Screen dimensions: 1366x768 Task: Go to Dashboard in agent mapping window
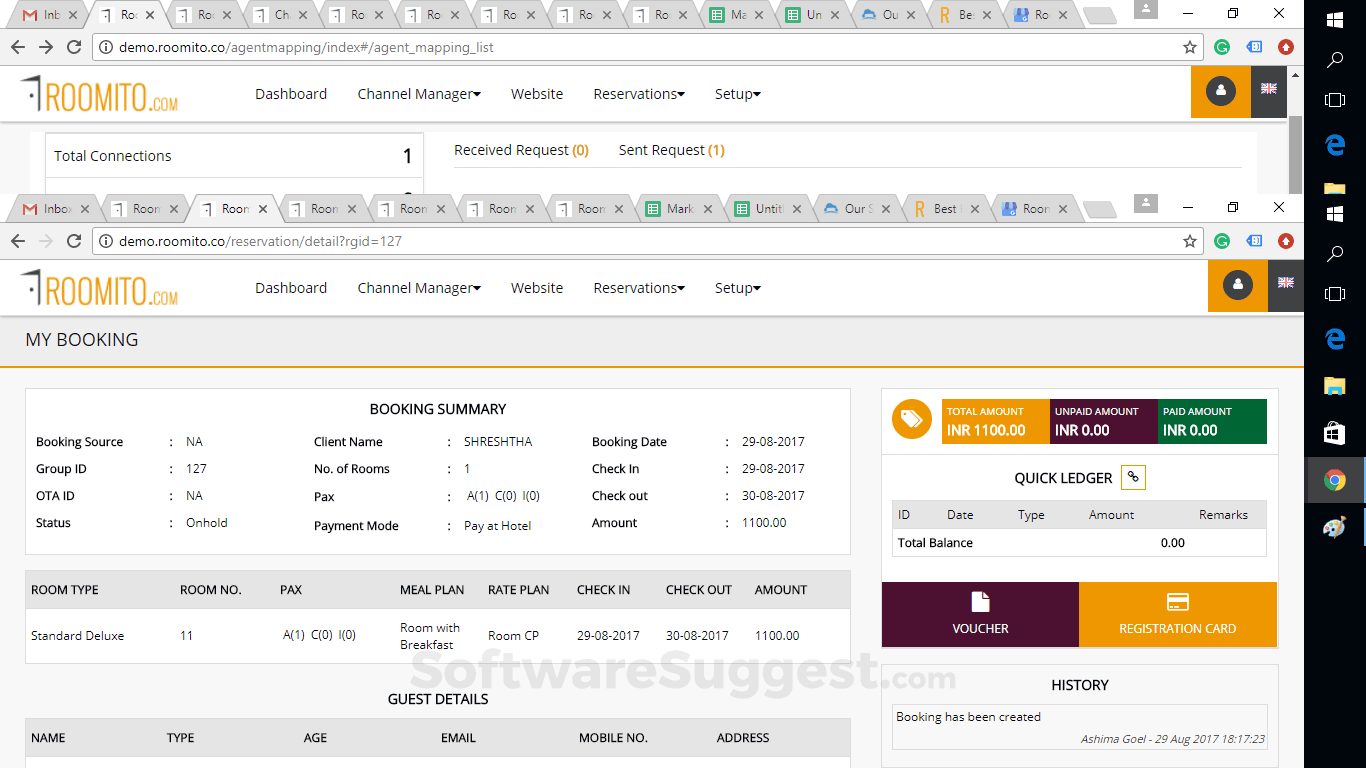[x=291, y=94]
